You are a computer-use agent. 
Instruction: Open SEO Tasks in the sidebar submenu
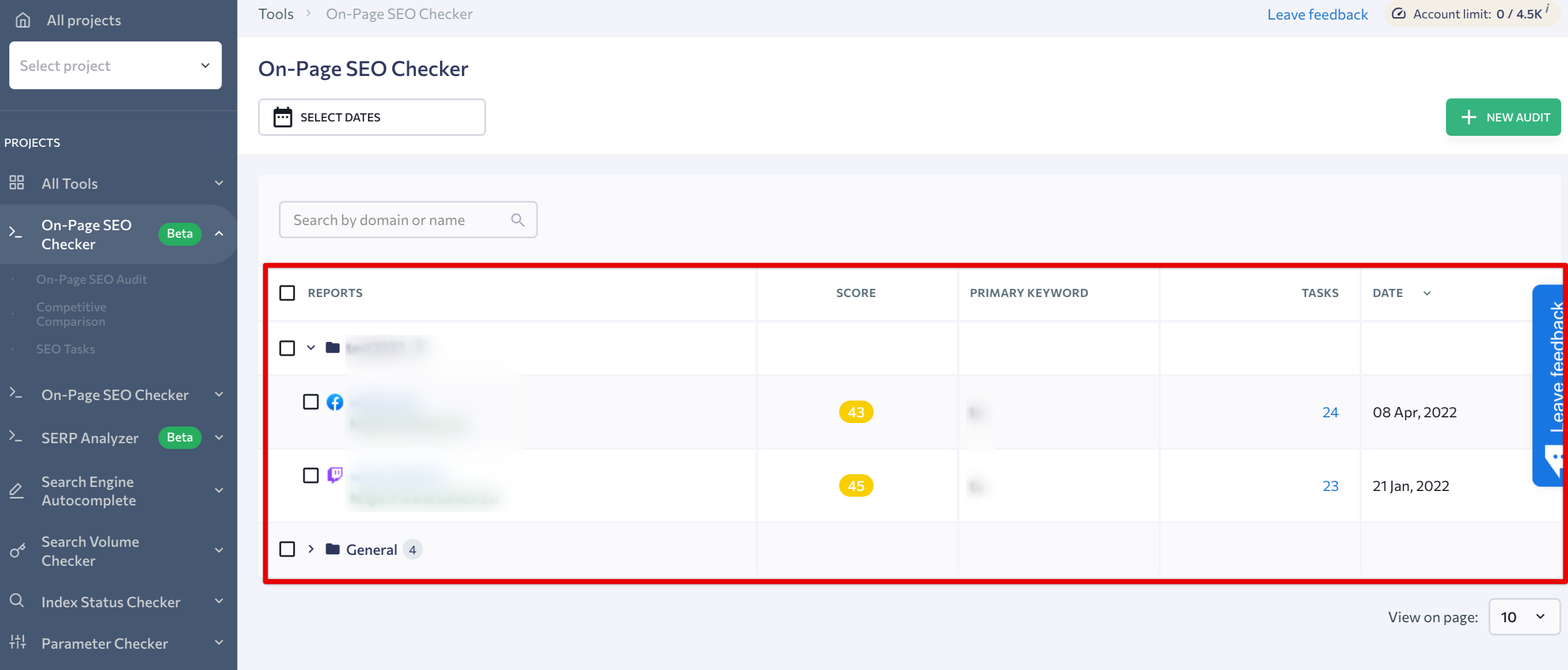65,349
